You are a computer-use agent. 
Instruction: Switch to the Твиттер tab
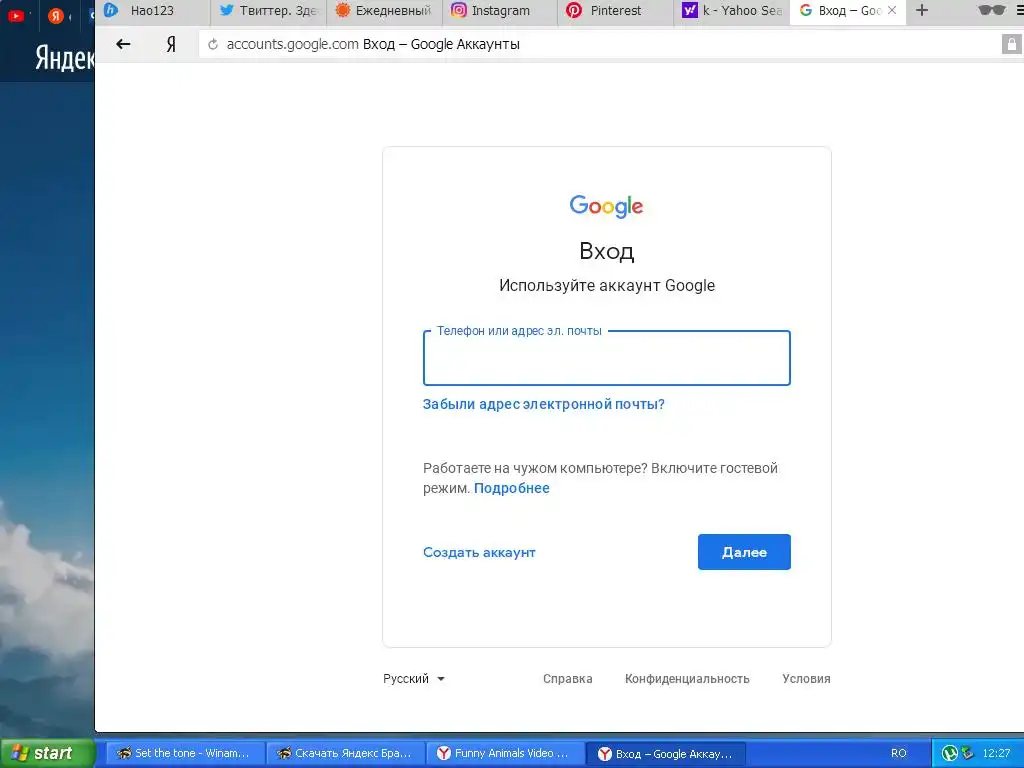(x=268, y=10)
